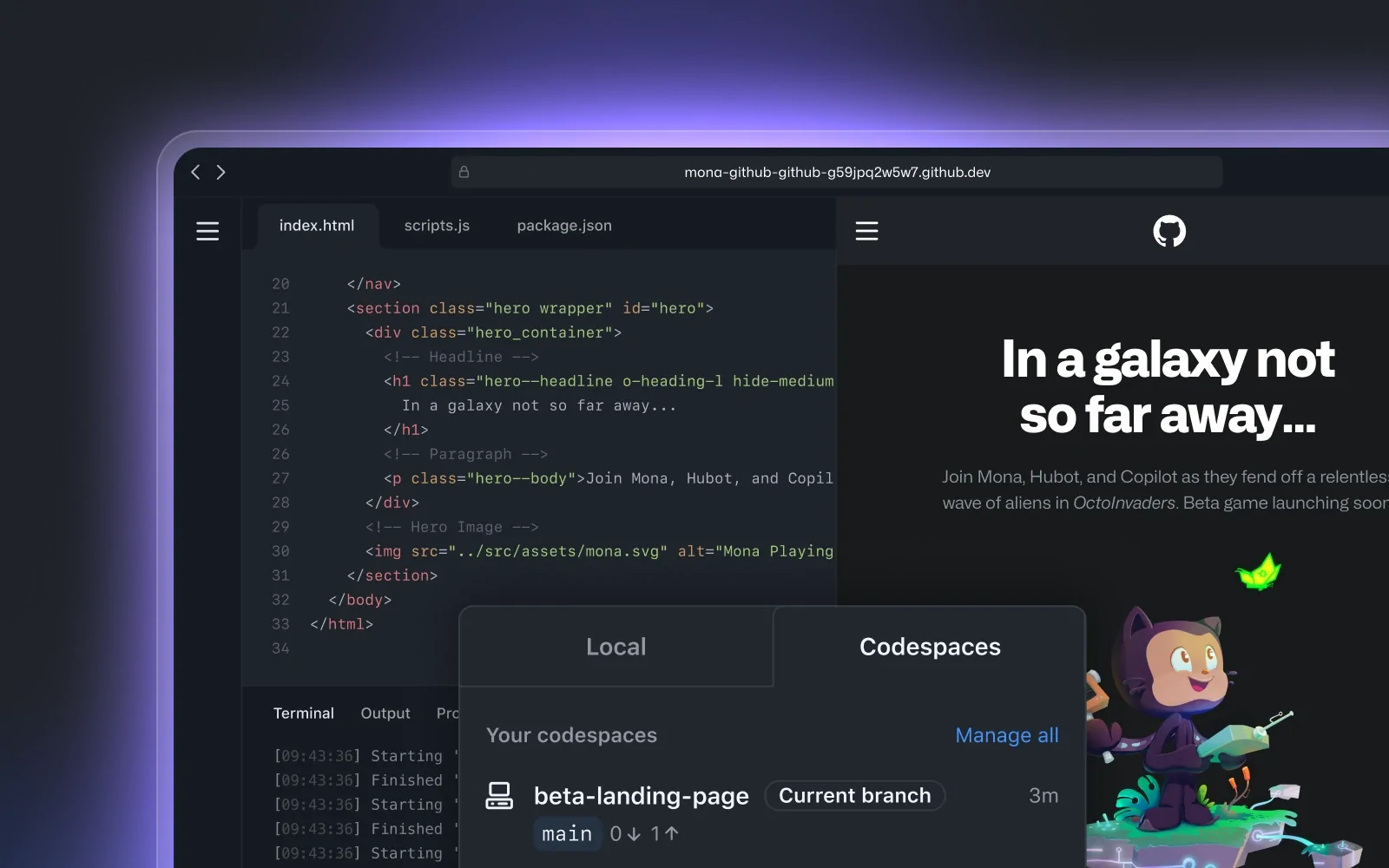Screen dimensions: 1389x868
Task: Click the OctoInvaders italic text in preview
Action: (1124, 503)
